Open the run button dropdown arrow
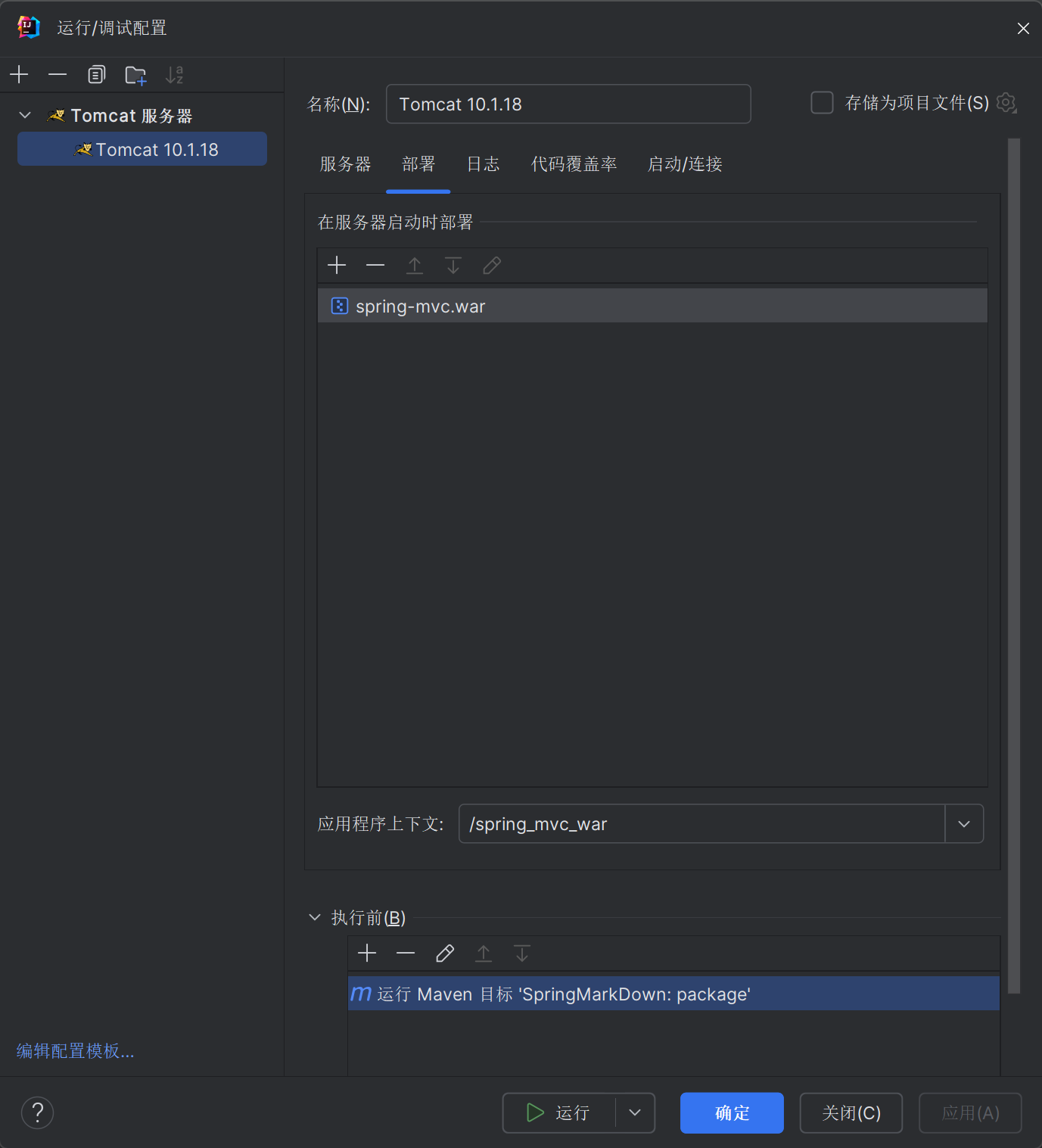Viewport: 1042px width, 1148px height. 635,1112
